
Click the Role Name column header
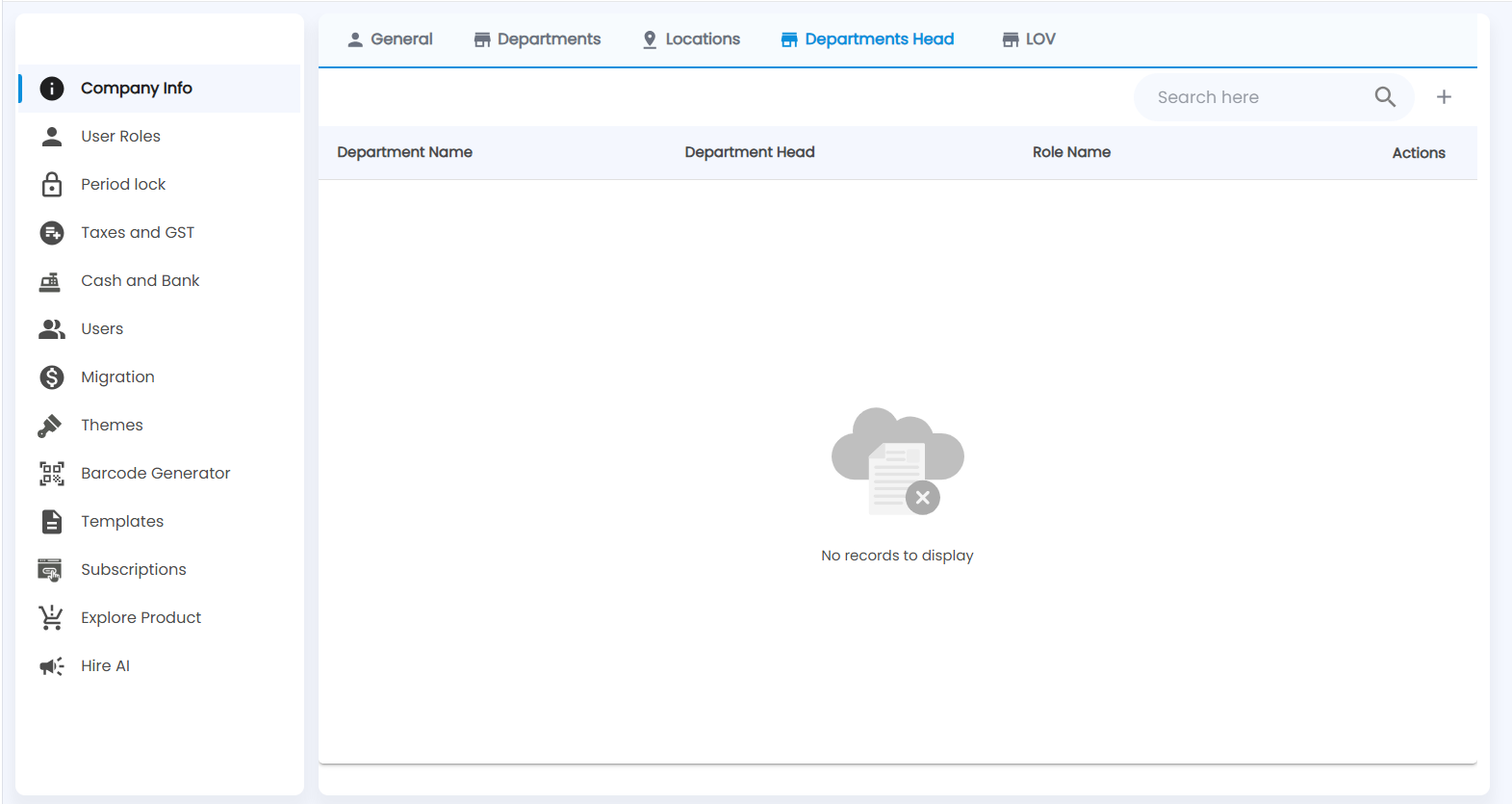click(x=1071, y=152)
